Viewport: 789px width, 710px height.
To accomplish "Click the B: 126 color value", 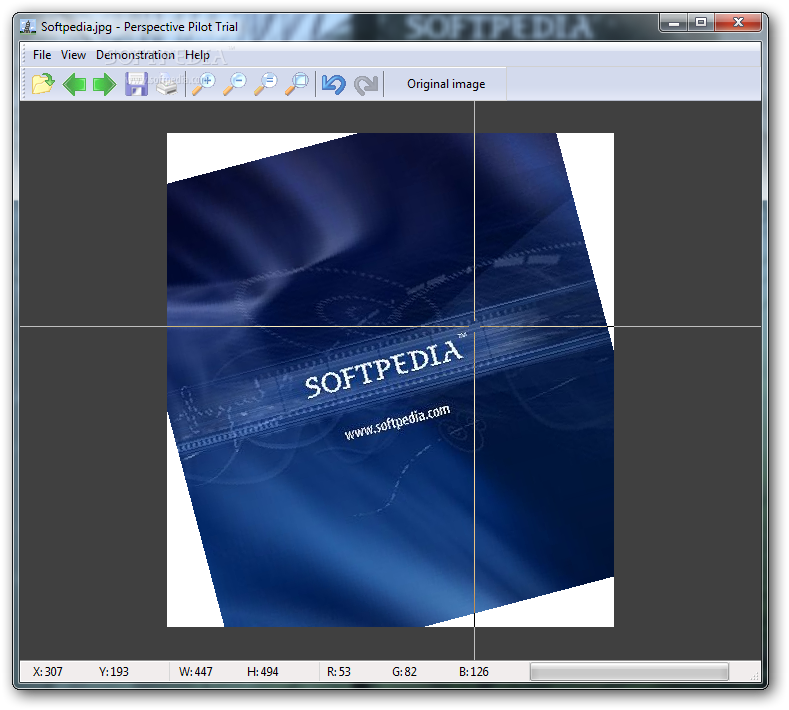I will 474,672.
